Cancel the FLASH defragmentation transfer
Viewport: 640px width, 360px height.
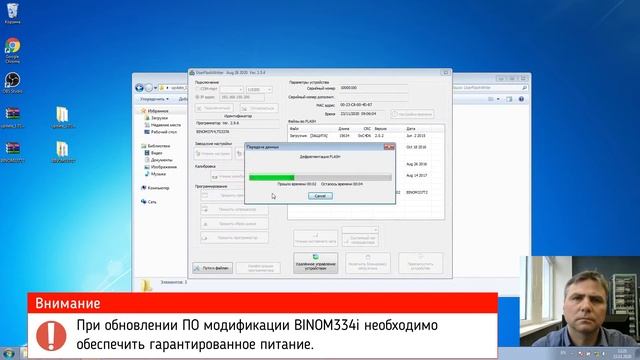[x=320, y=196]
